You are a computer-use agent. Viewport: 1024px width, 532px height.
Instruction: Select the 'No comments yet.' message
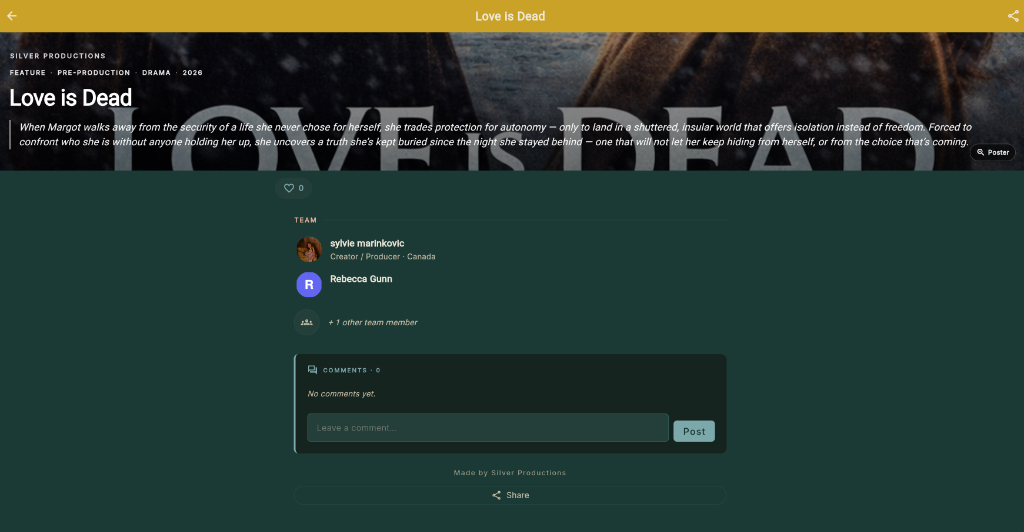pos(342,394)
